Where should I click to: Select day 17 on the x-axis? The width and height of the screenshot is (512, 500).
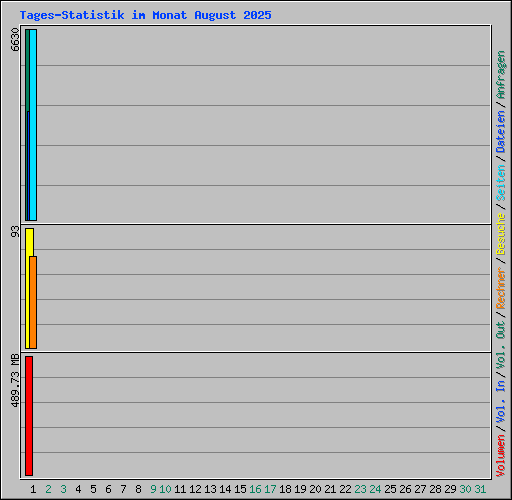point(270,489)
